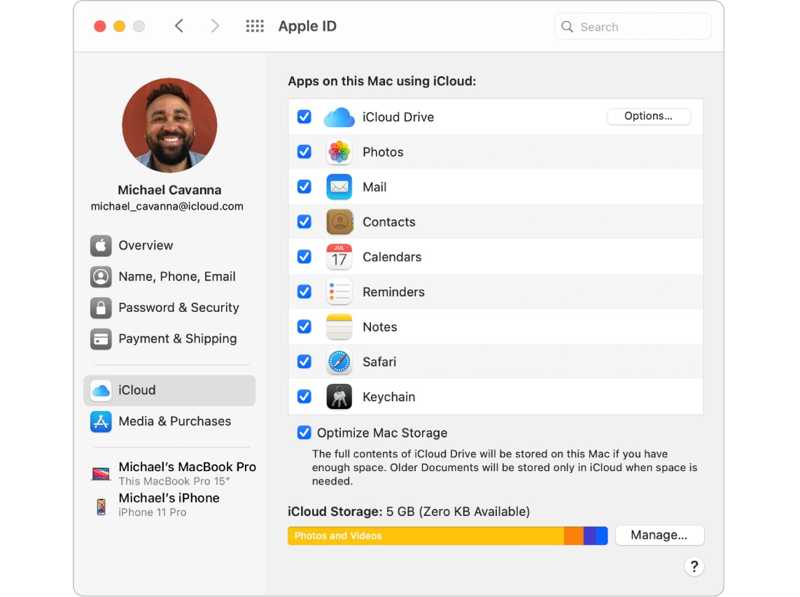This screenshot has width=800, height=597.
Task: Click the michael_cavanna@icloud.com email text
Action: coord(167,207)
